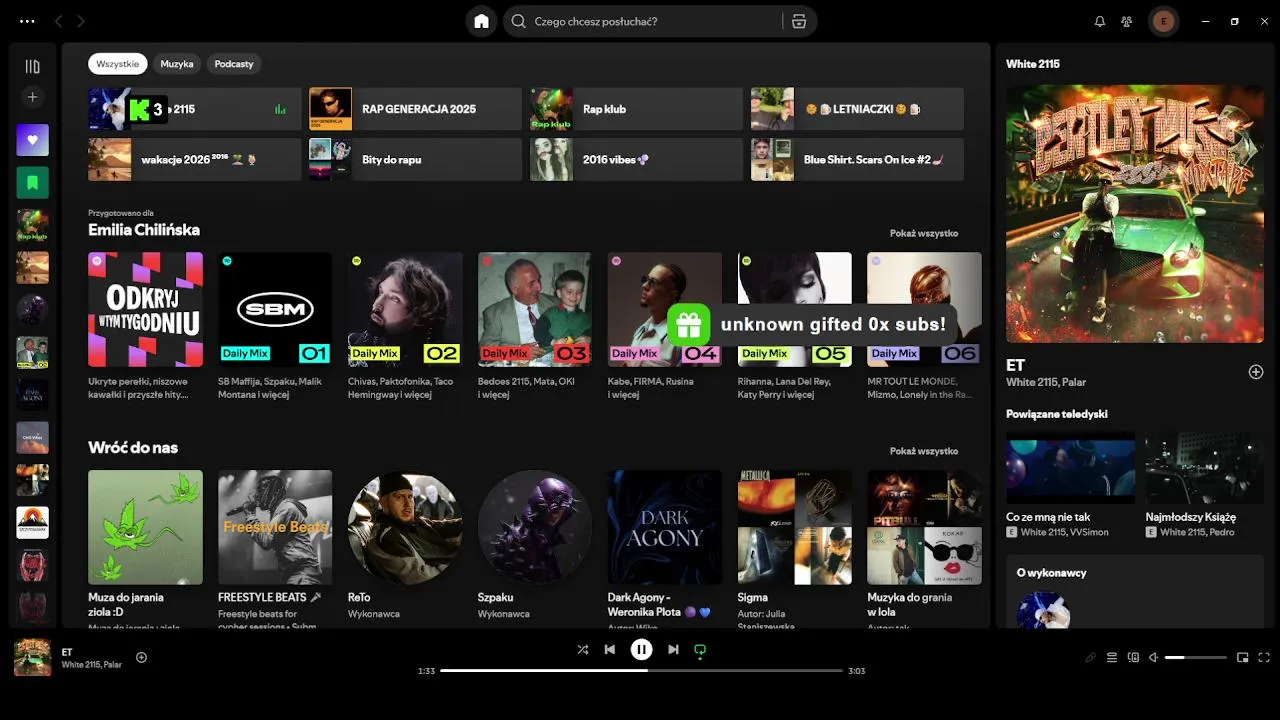Open the FREESTYLE BEATS playlist card
This screenshot has height=720, width=1280.
275,548
